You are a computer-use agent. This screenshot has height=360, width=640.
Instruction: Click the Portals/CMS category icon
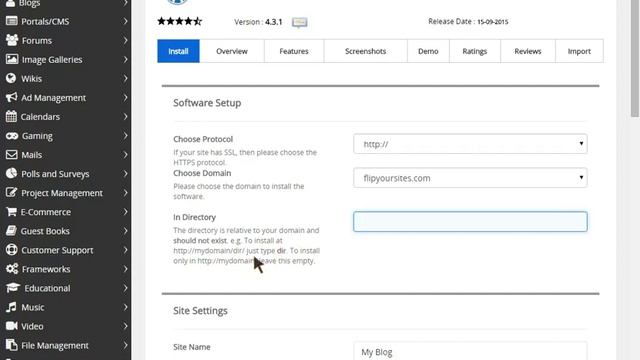point(11,21)
